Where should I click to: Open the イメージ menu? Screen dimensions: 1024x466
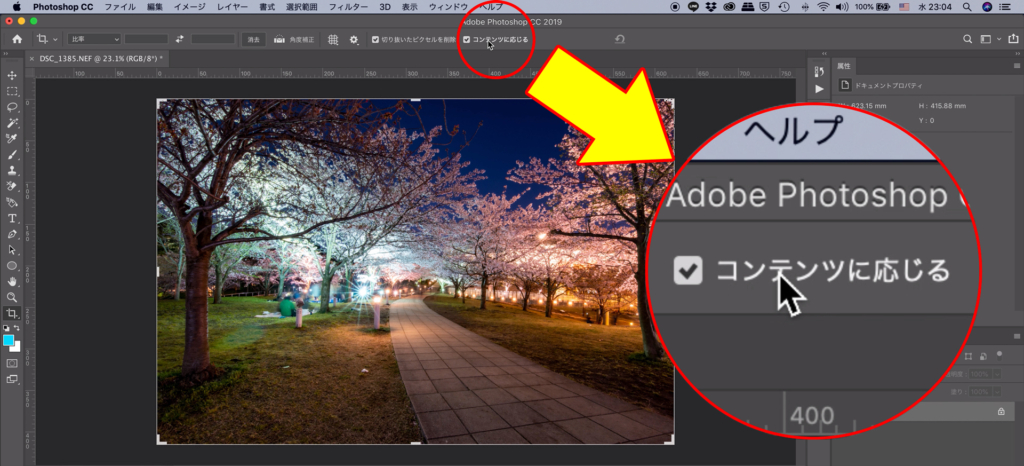point(189,7)
